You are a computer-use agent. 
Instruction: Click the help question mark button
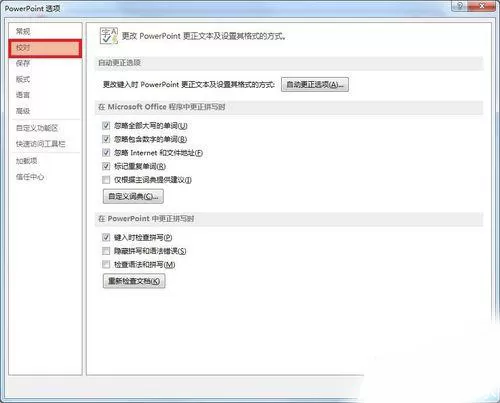[x=460, y=6]
